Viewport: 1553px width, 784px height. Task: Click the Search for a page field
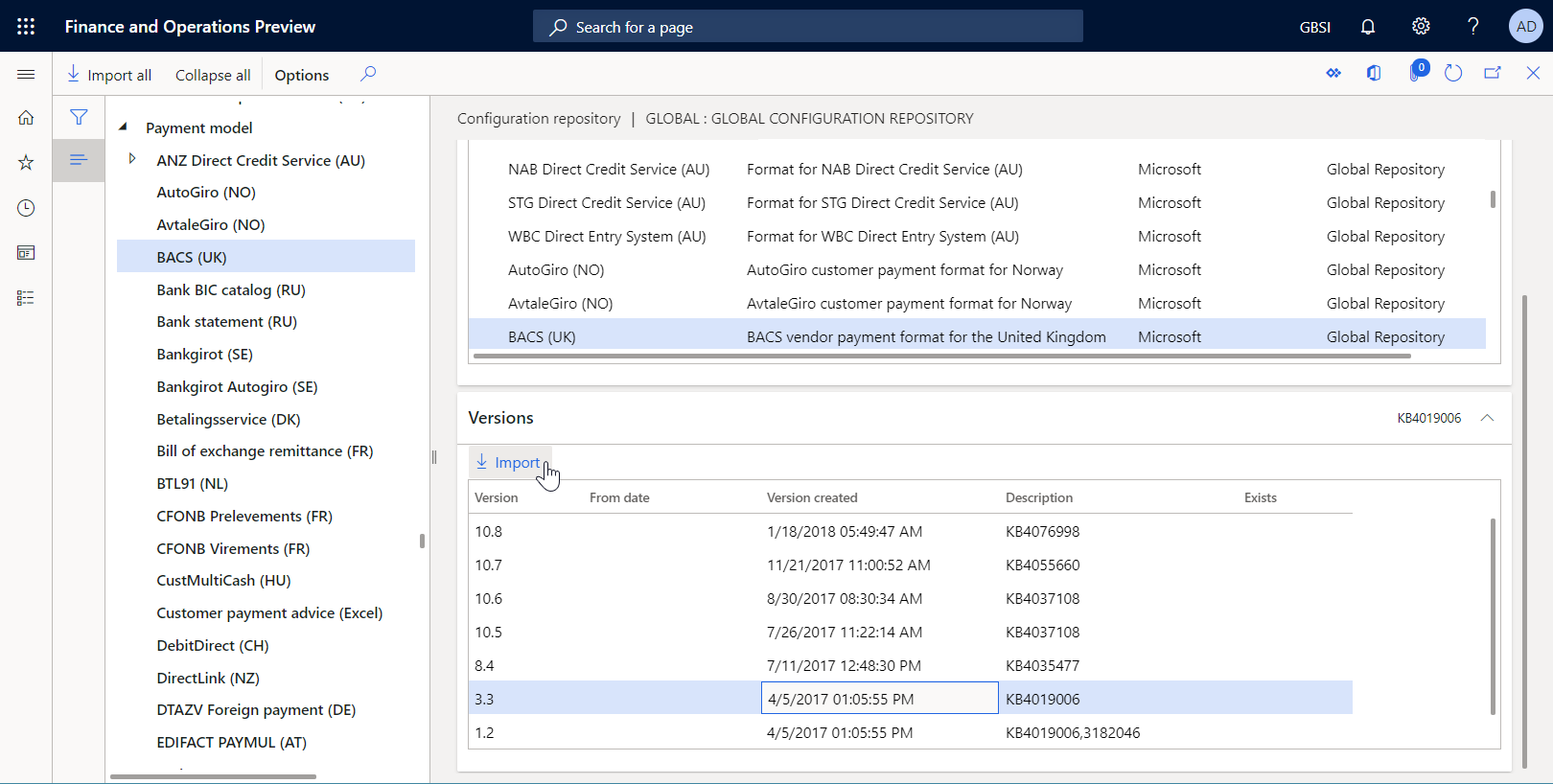point(807,27)
